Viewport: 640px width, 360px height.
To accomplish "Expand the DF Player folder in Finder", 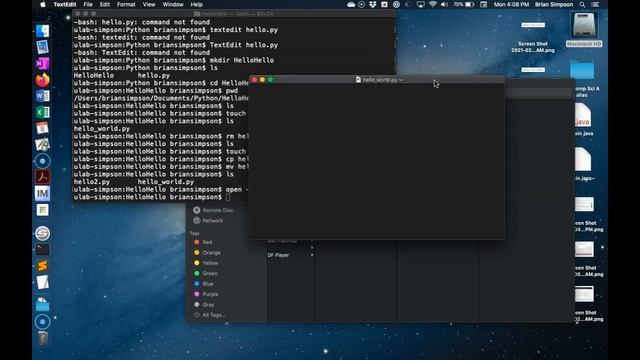I will click(x=312, y=255).
